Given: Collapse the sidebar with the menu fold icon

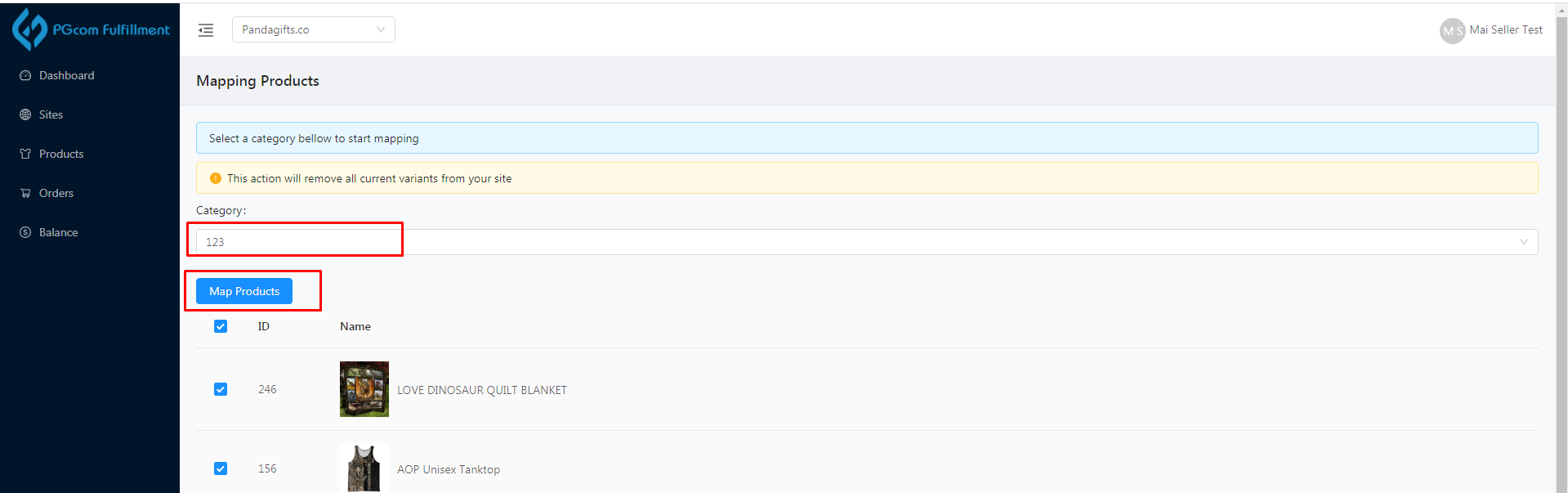Looking at the screenshot, I should [x=206, y=30].
